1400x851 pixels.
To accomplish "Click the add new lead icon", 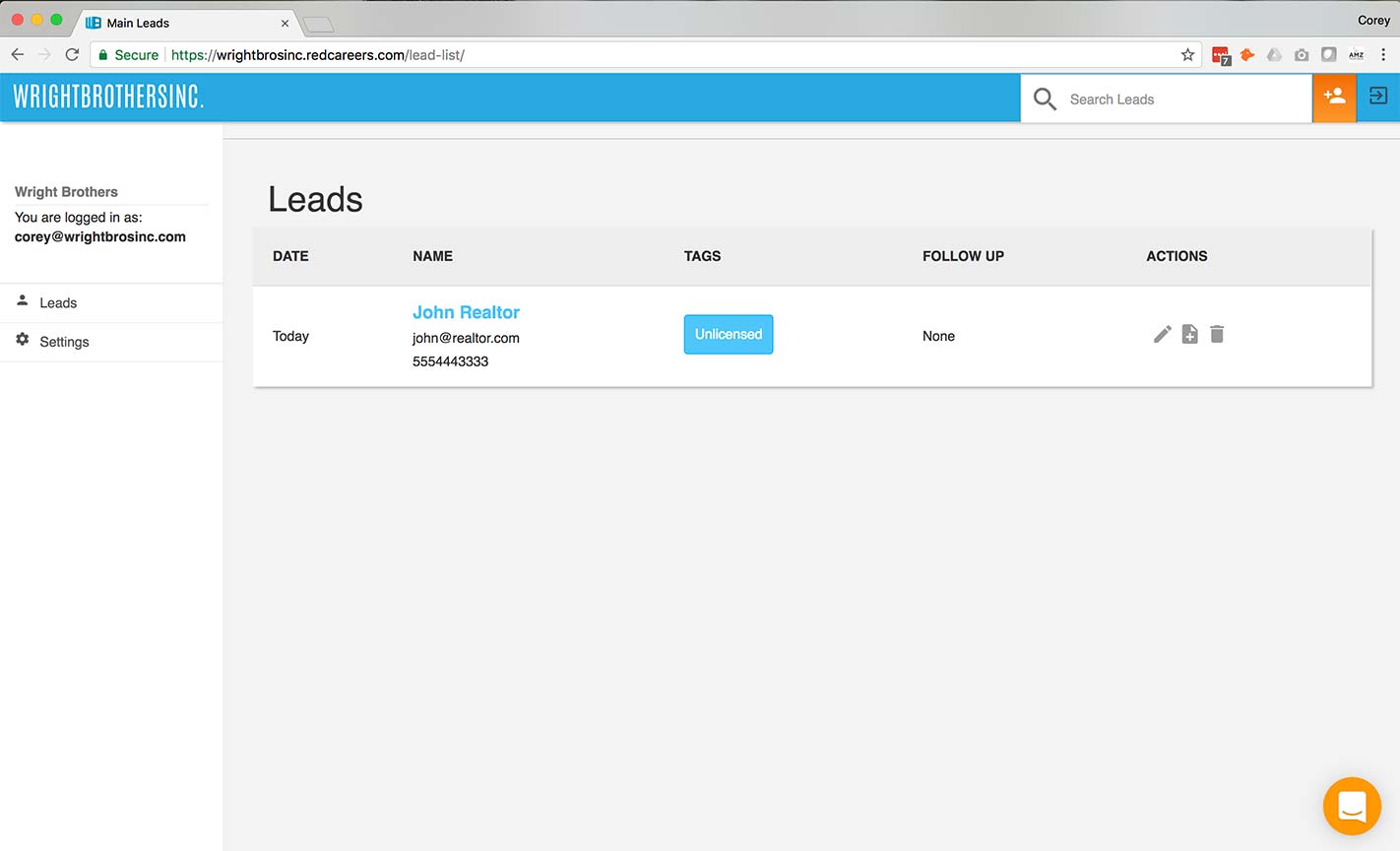I will 1334,98.
